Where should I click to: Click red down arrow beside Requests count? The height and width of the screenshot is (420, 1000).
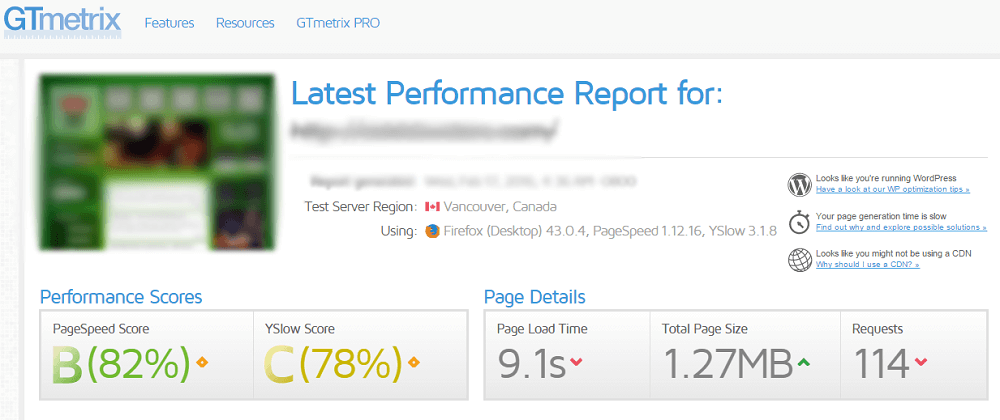click(920, 362)
